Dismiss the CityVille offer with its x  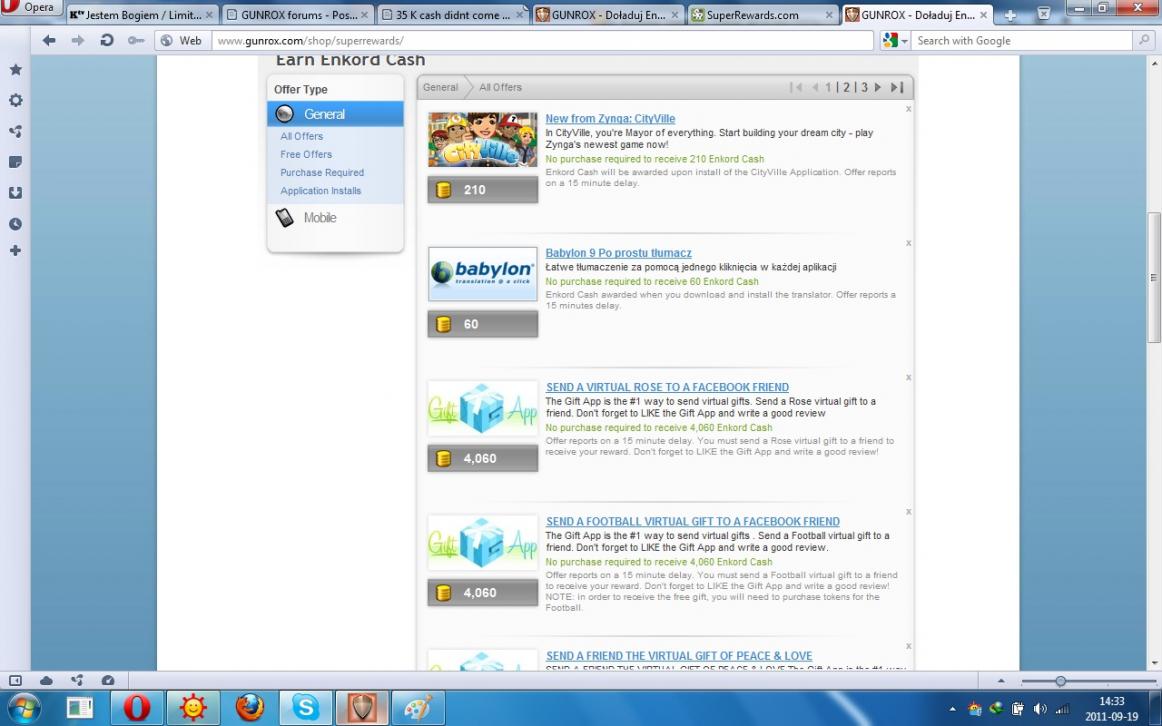pyautogui.click(x=908, y=108)
